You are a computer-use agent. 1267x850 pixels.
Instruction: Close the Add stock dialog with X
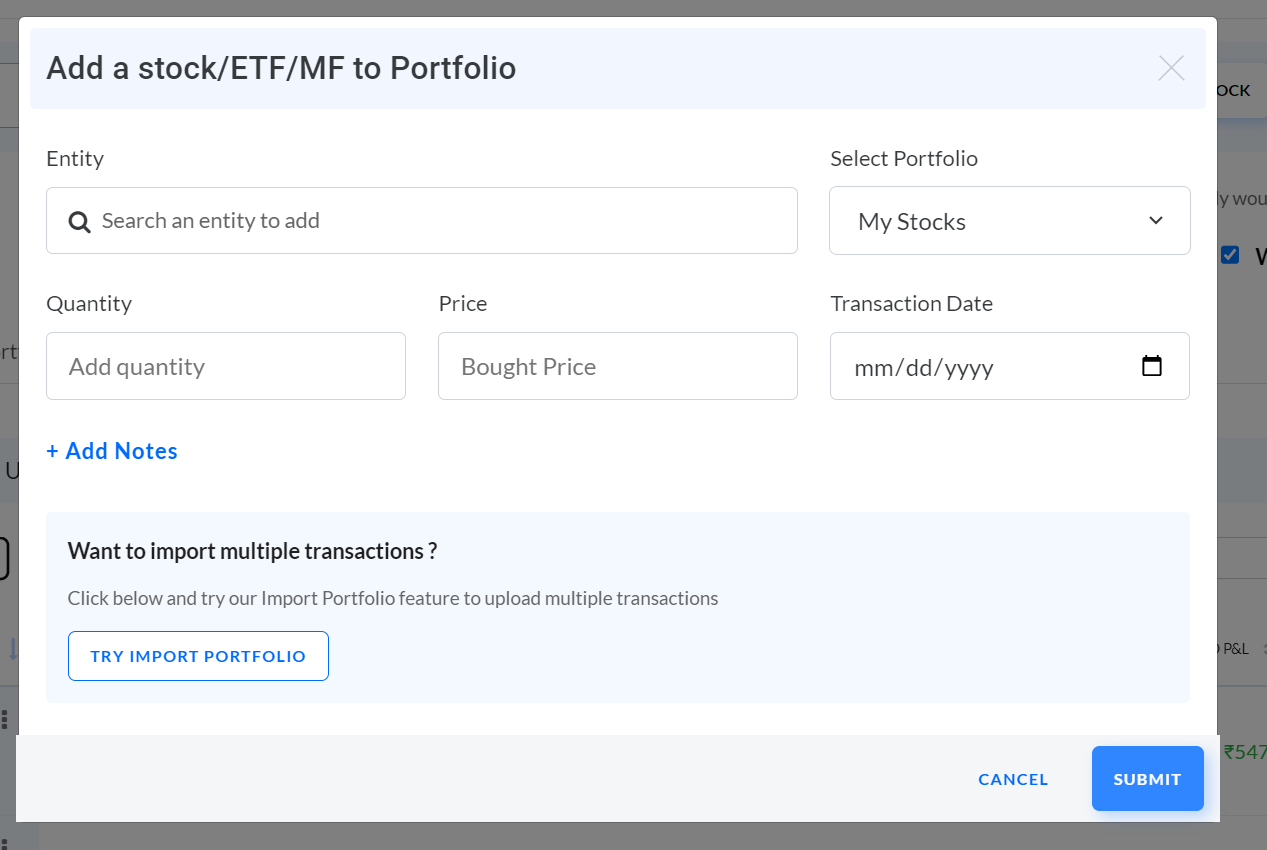(x=1171, y=68)
